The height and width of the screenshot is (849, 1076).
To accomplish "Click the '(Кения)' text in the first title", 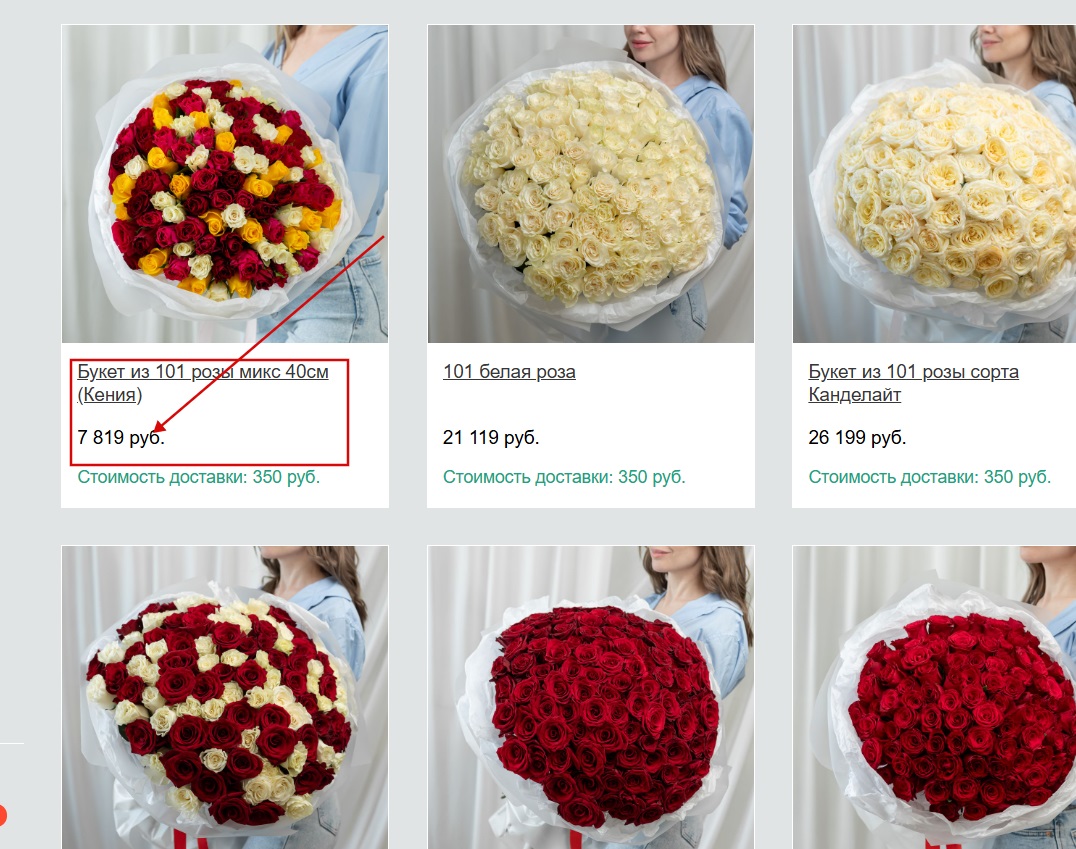I will pos(110,395).
